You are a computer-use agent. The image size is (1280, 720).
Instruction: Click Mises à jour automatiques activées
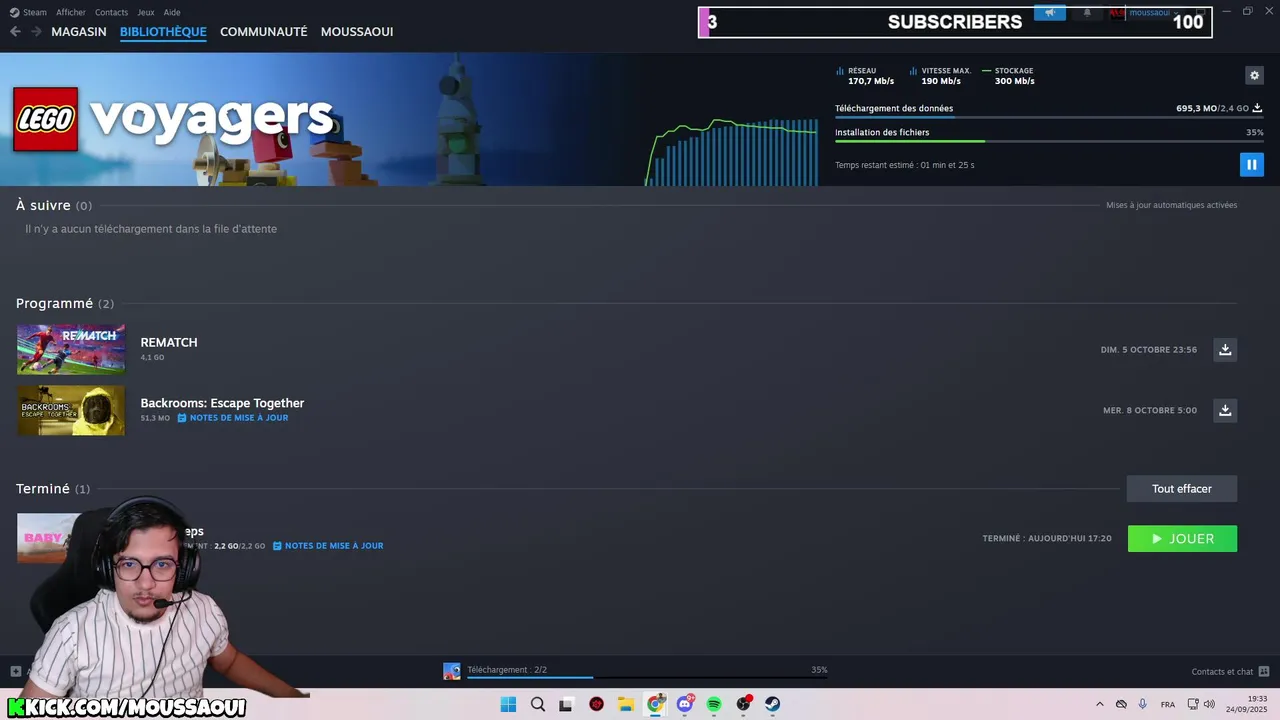pos(1171,205)
